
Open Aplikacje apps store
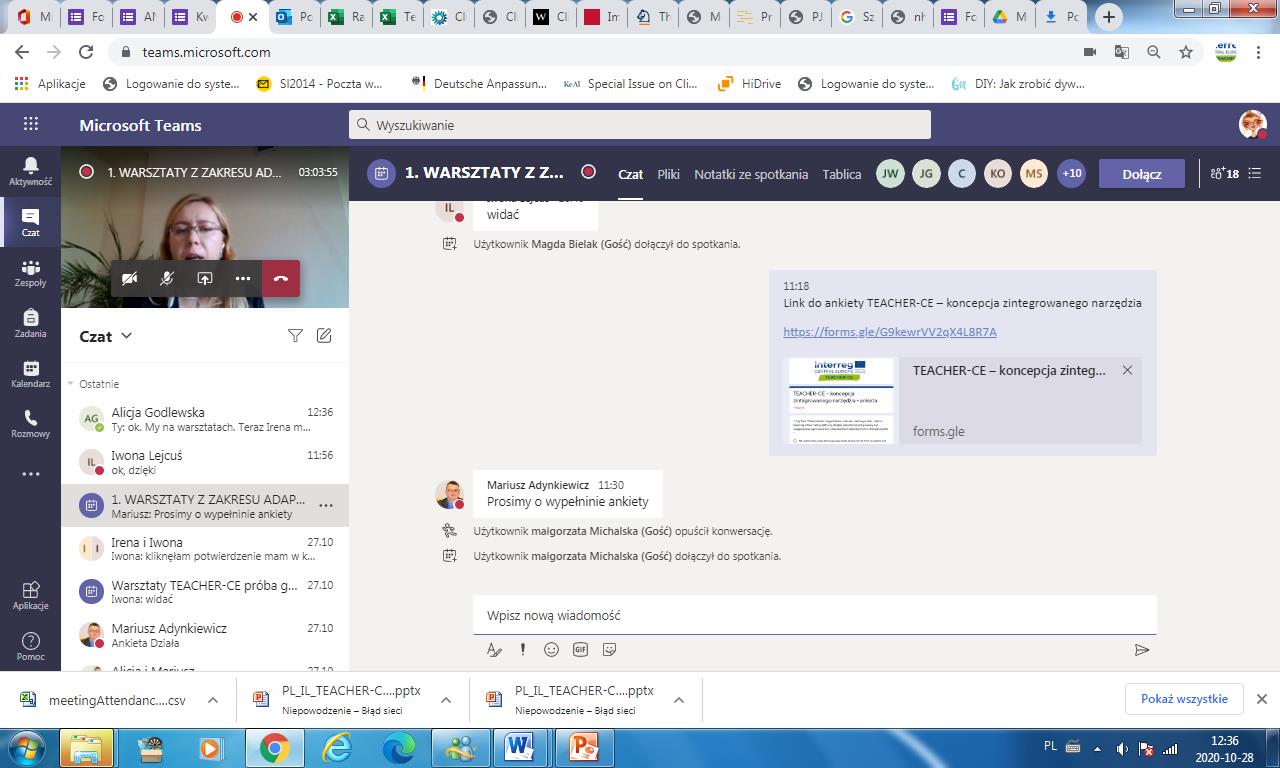(30, 596)
